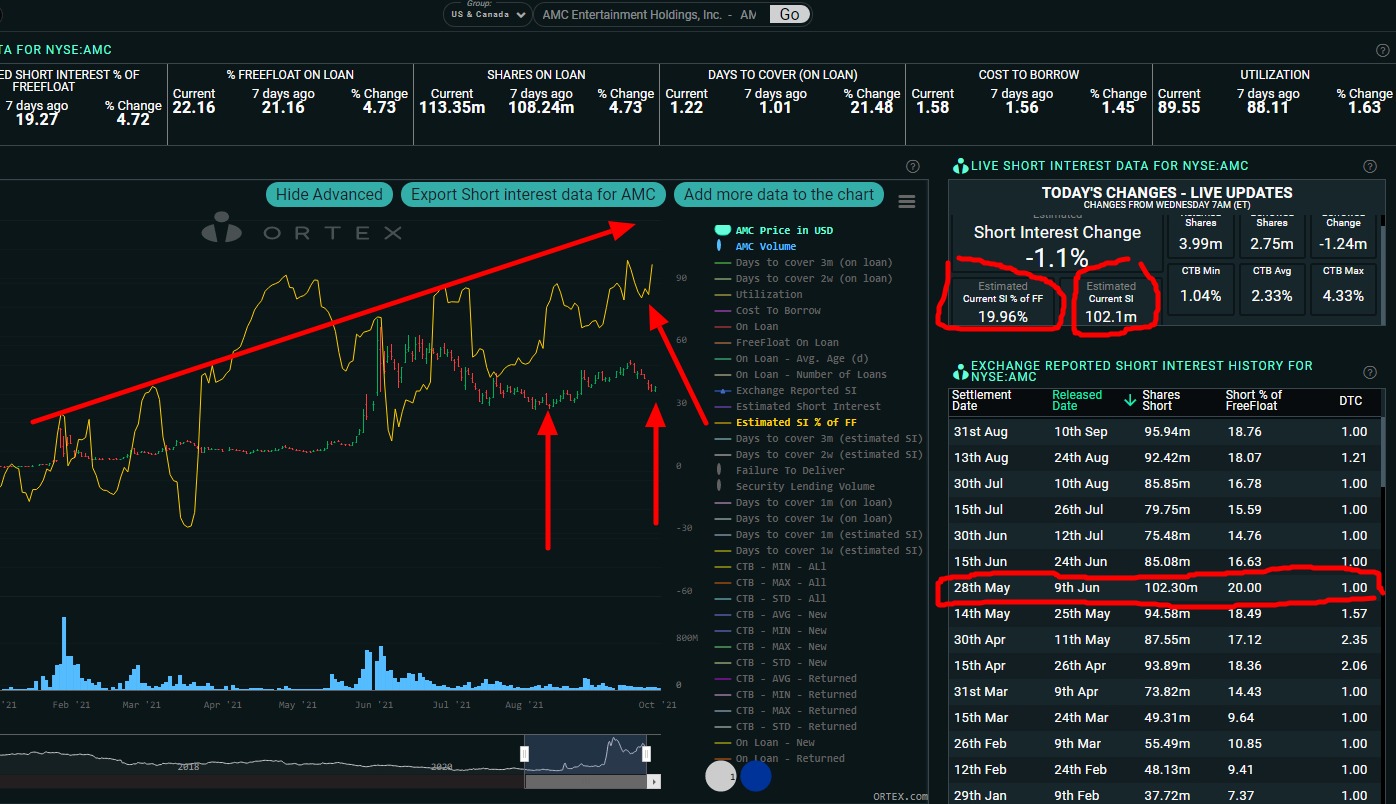
Task: Show the CTB - MAX - New series
Action: coord(771,646)
